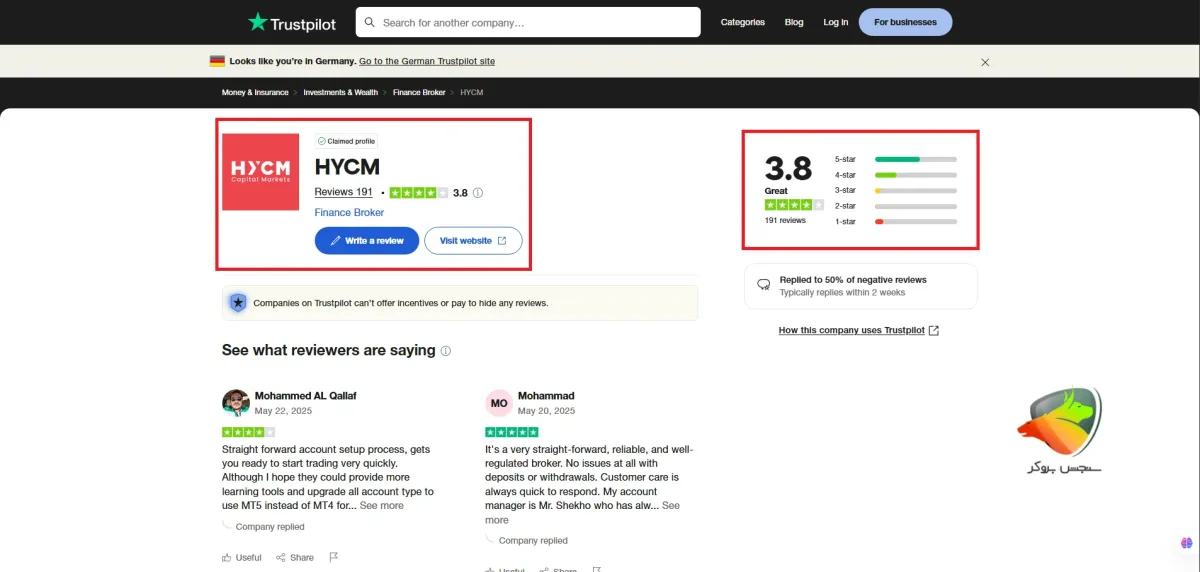1200x572 pixels.
Task: Go to Money & Insurance breadcrumb
Action: tap(255, 92)
